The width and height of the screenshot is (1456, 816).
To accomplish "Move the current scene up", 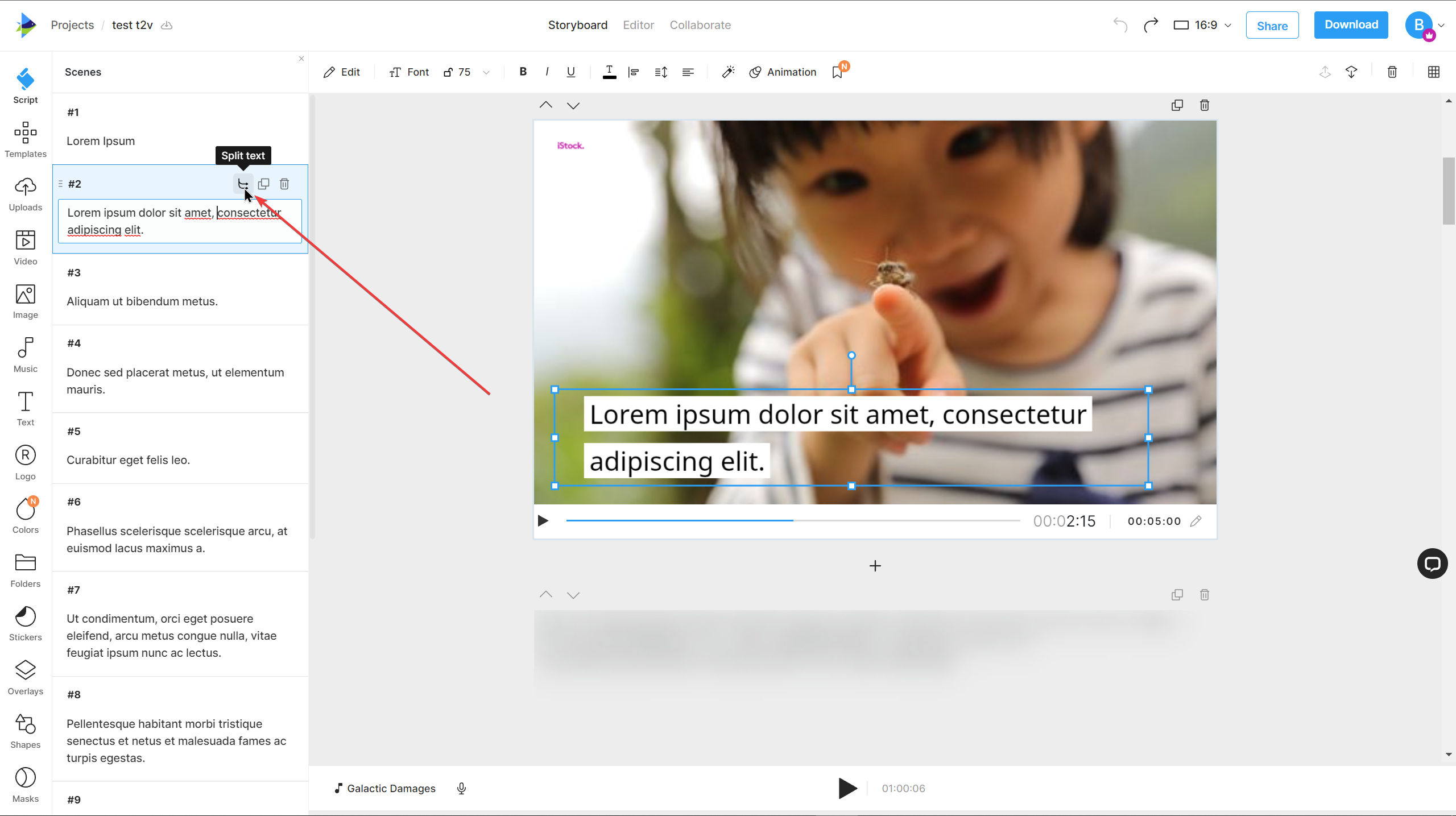I will click(546, 105).
